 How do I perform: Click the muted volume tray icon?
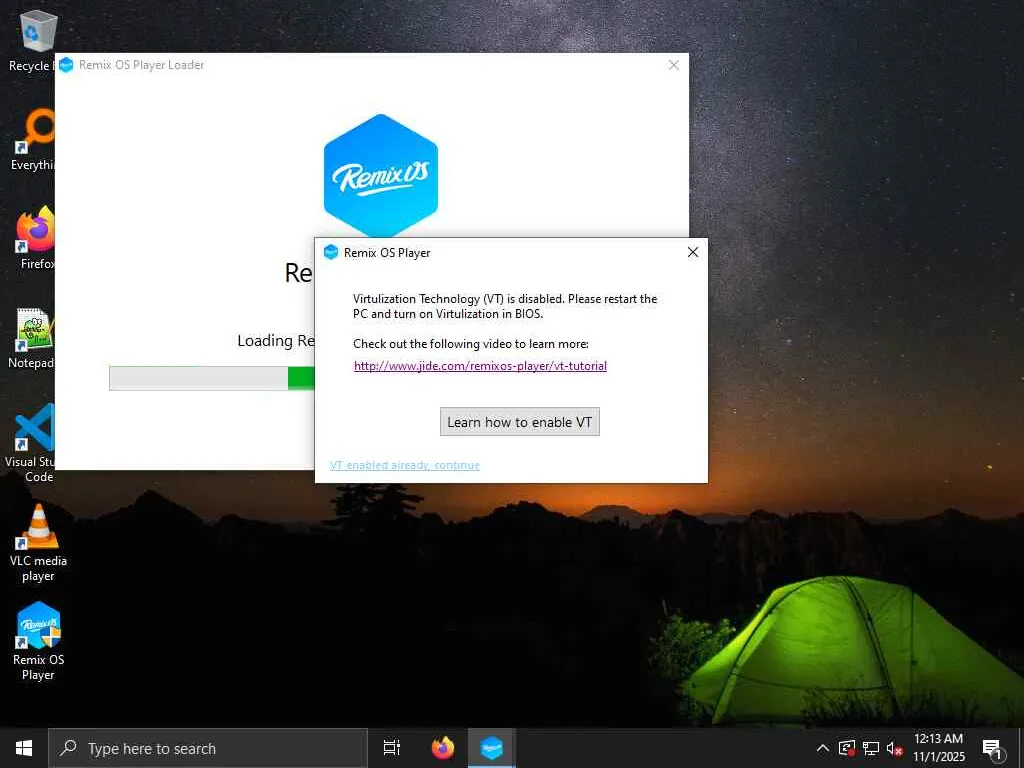[895, 748]
